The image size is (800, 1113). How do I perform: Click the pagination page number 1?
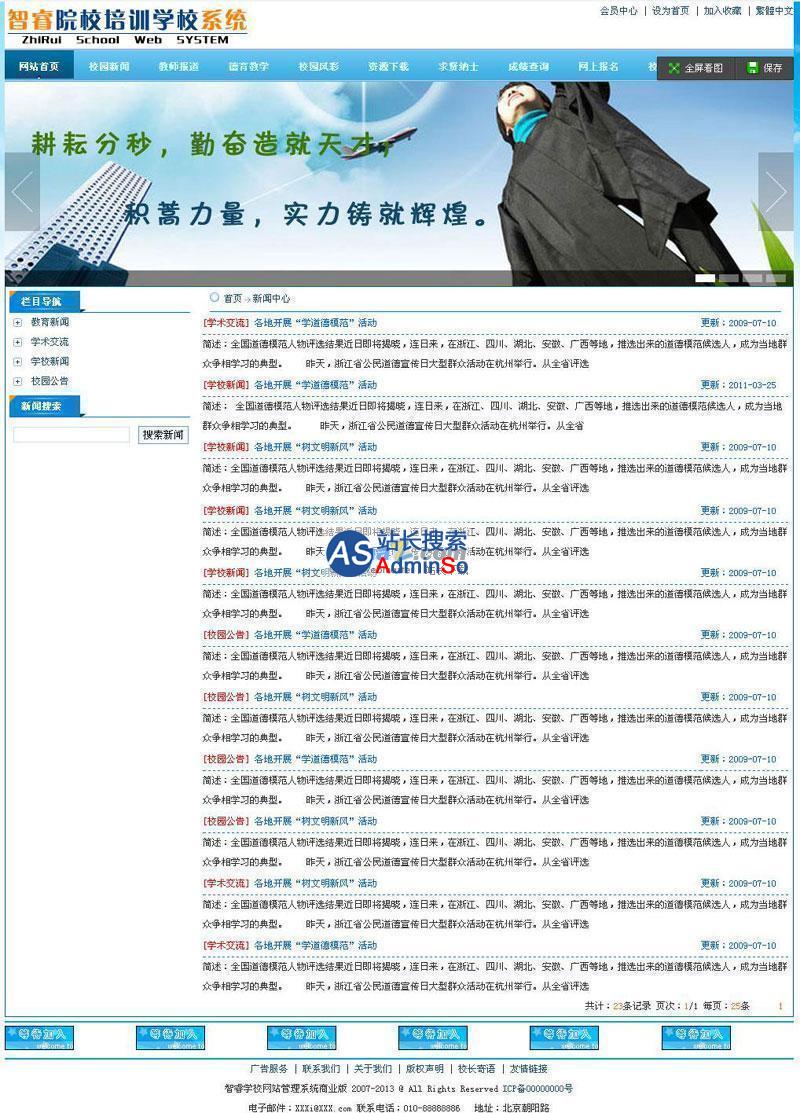pos(780,1006)
